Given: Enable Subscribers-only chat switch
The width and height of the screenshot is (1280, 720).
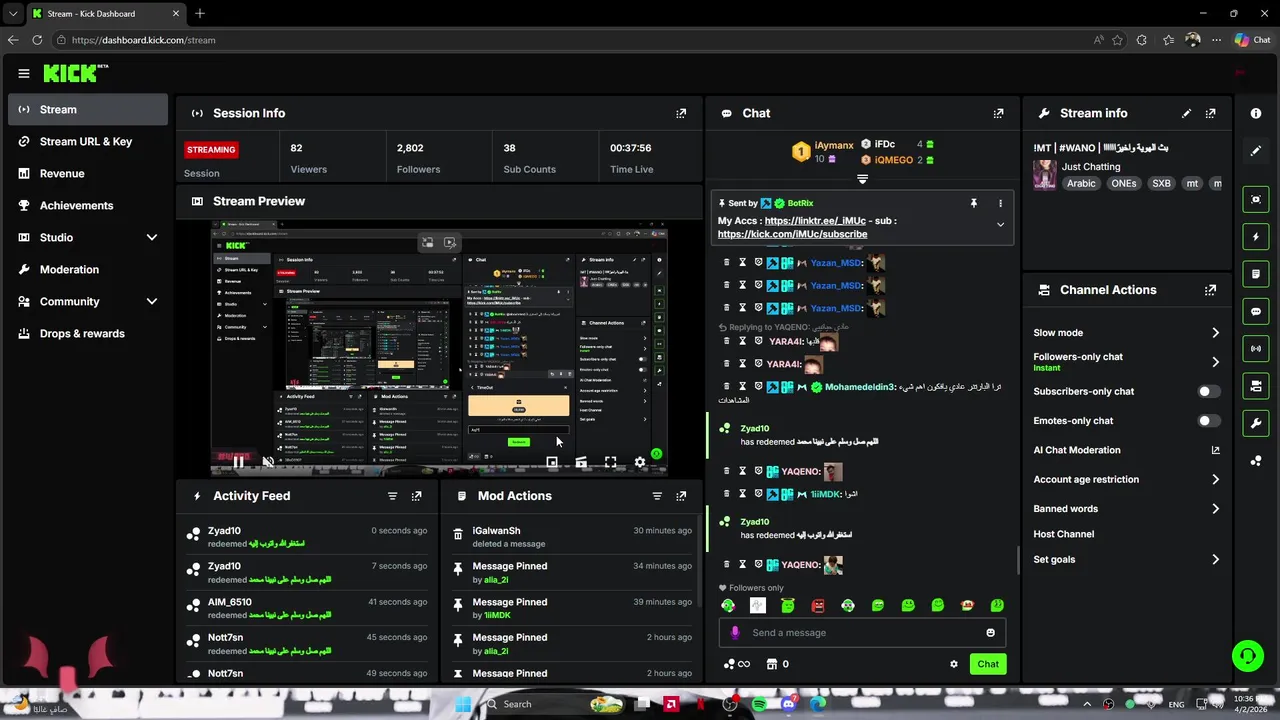Looking at the screenshot, I should [1208, 392].
